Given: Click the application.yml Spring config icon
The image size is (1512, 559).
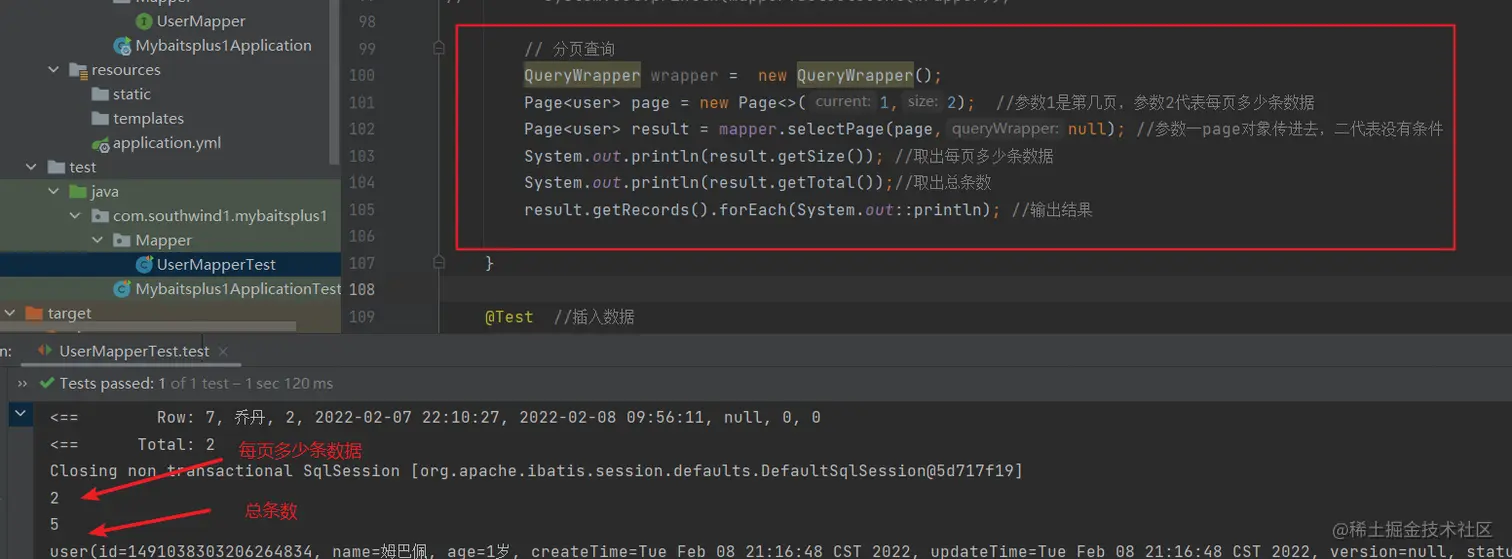Looking at the screenshot, I should [x=100, y=143].
